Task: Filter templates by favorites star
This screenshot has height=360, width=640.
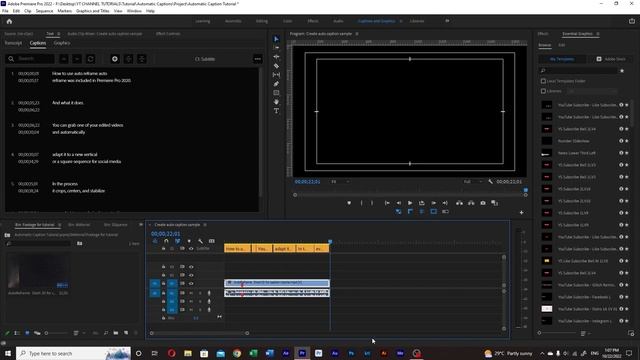Action: (x=622, y=71)
